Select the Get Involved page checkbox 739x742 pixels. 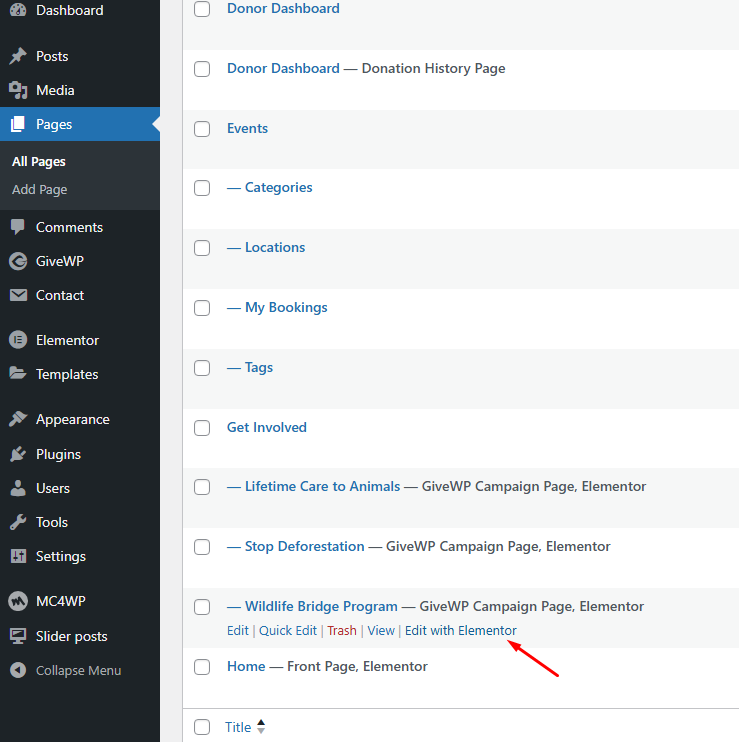pos(202,428)
